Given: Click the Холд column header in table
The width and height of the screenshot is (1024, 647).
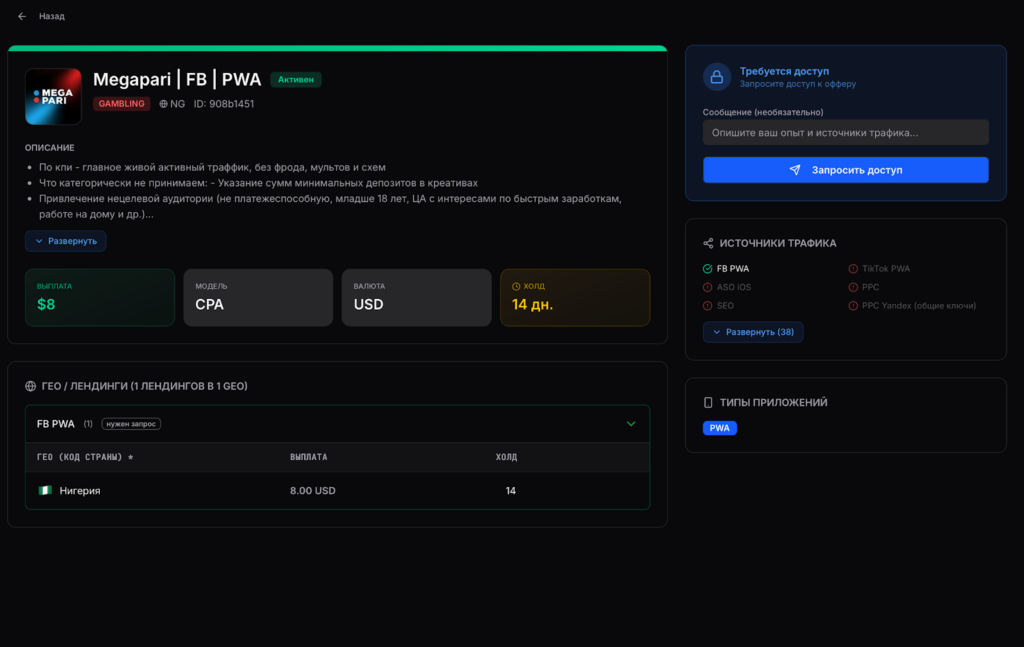Looking at the screenshot, I should [x=506, y=457].
